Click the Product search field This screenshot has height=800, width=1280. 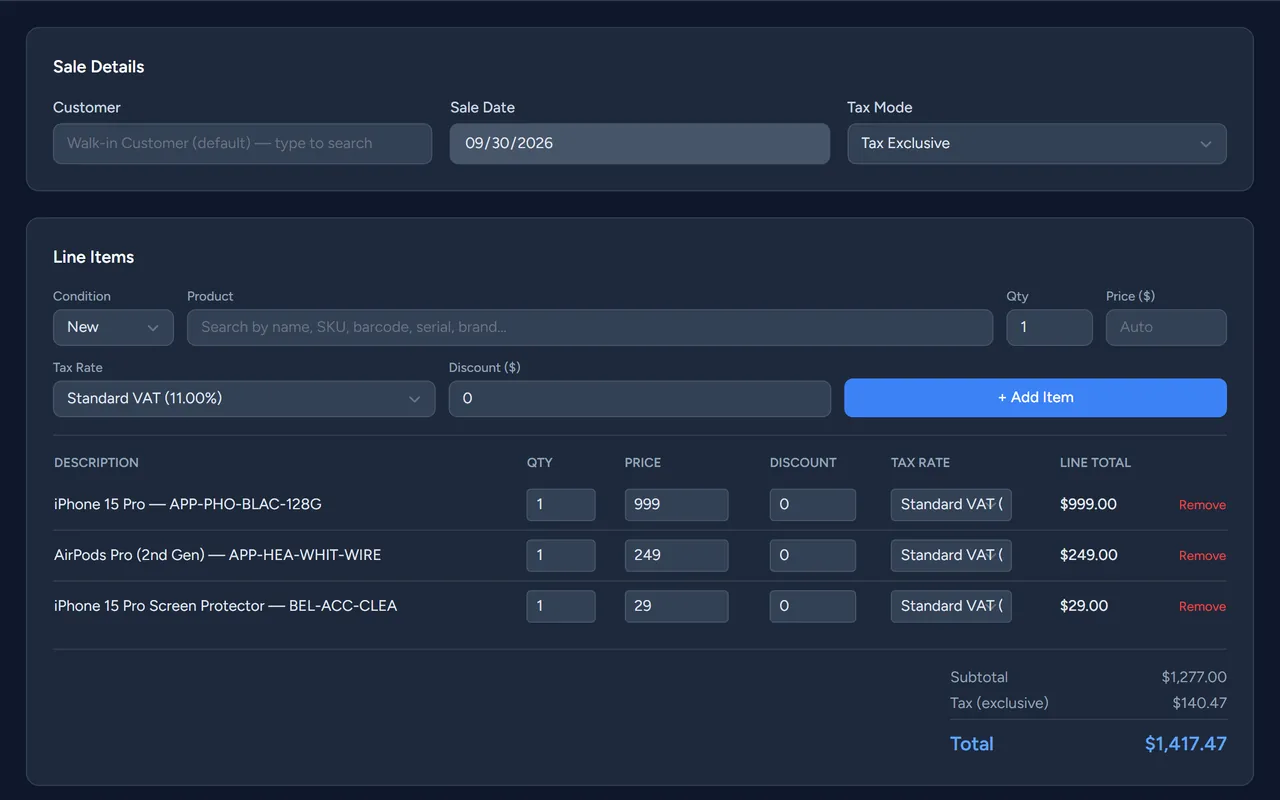[590, 327]
